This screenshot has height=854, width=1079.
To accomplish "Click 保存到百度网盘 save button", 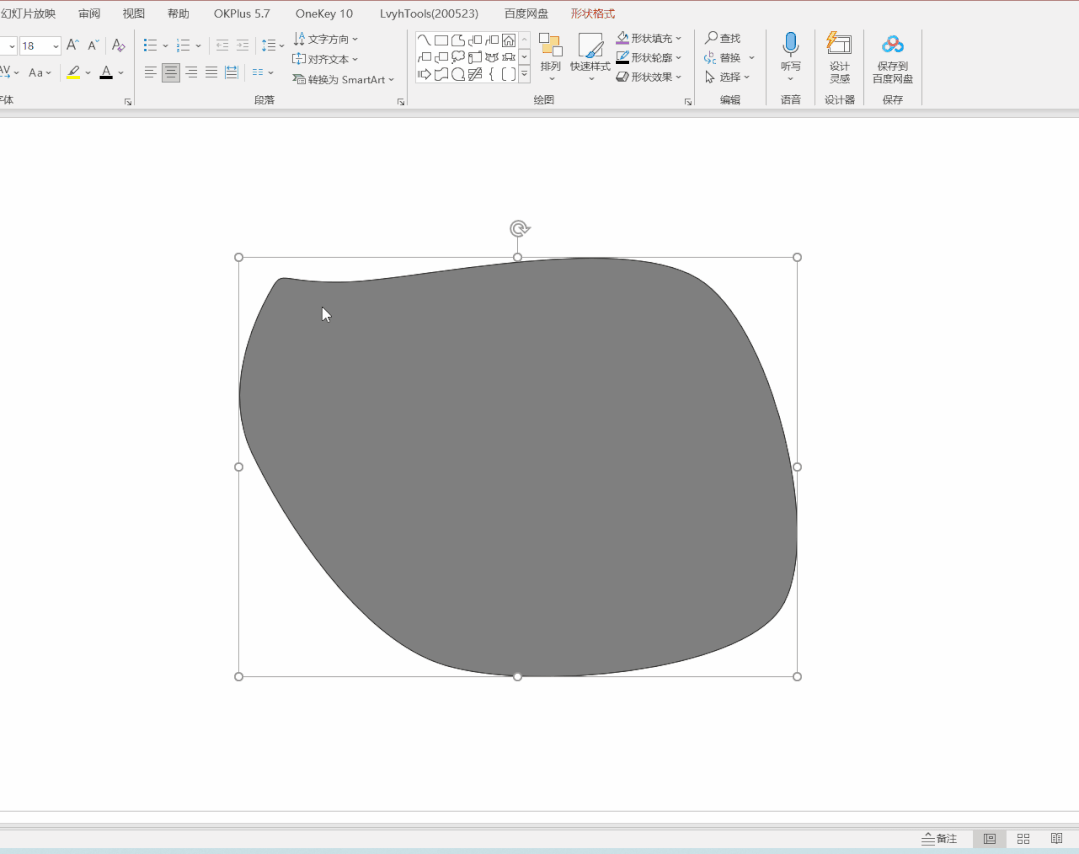I will (x=893, y=58).
